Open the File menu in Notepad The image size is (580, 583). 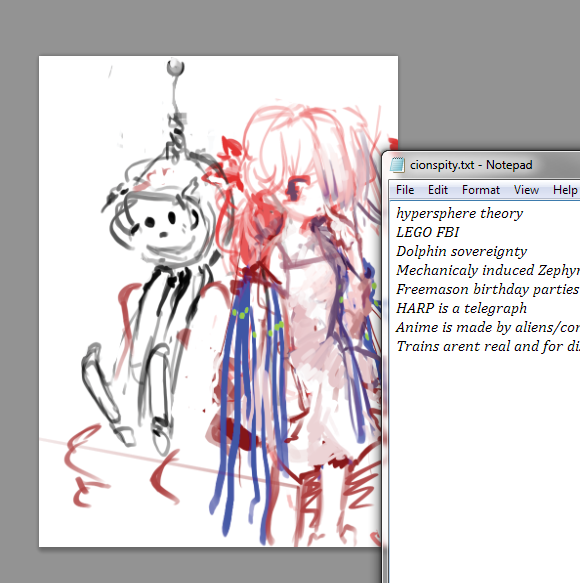[405, 190]
